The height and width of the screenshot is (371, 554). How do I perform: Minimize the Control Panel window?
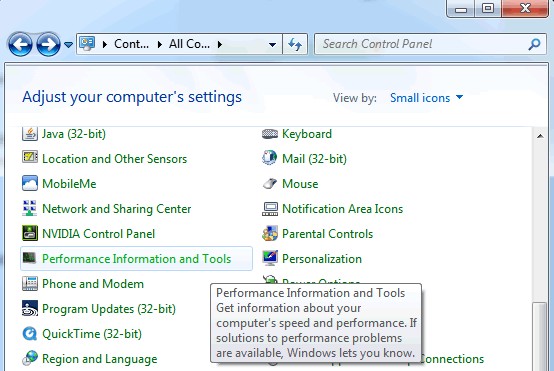(x=461, y=9)
